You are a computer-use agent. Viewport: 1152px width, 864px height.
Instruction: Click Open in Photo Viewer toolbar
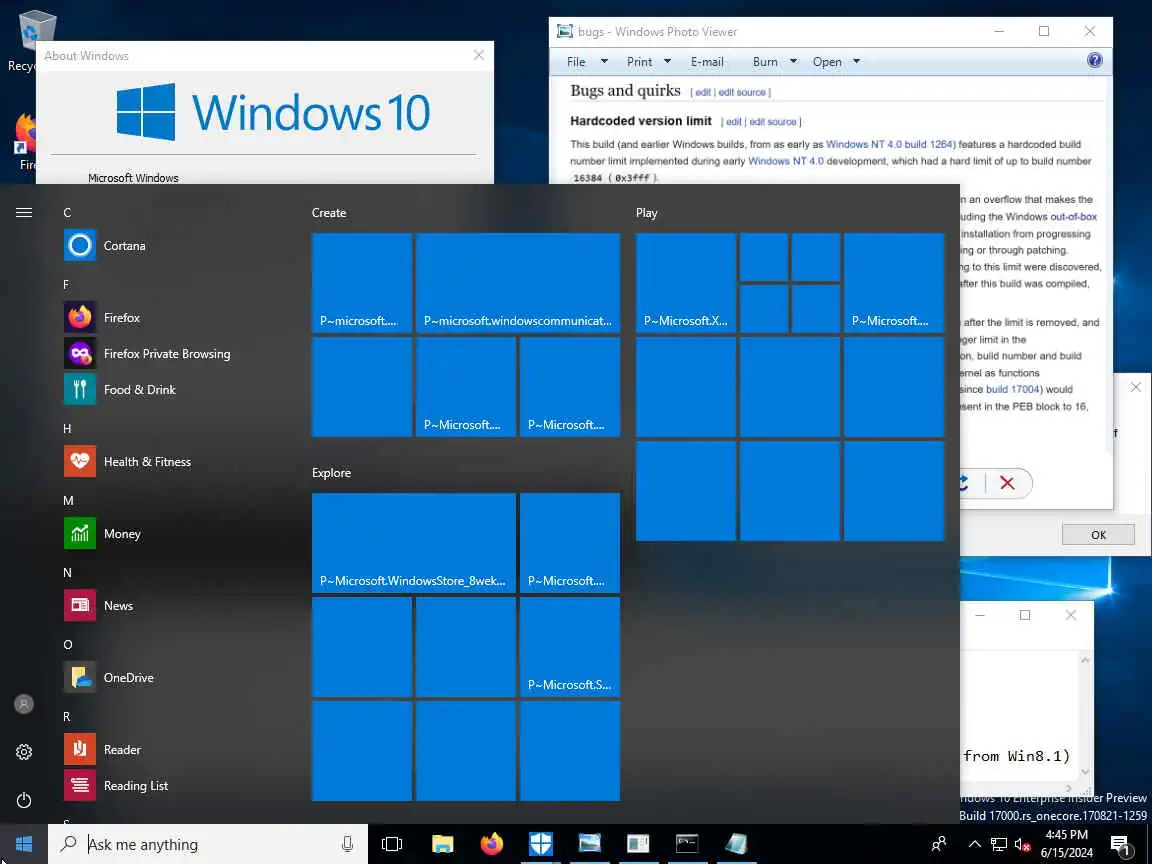[827, 62]
